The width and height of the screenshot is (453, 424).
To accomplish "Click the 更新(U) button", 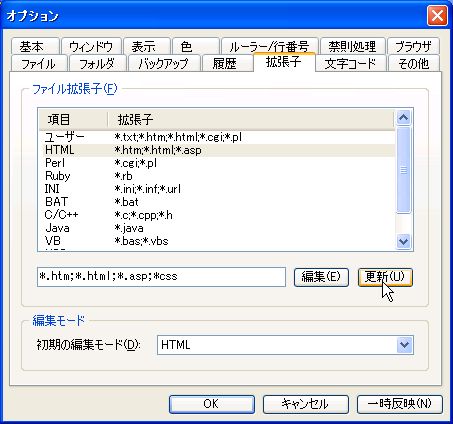I will [385, 277].
